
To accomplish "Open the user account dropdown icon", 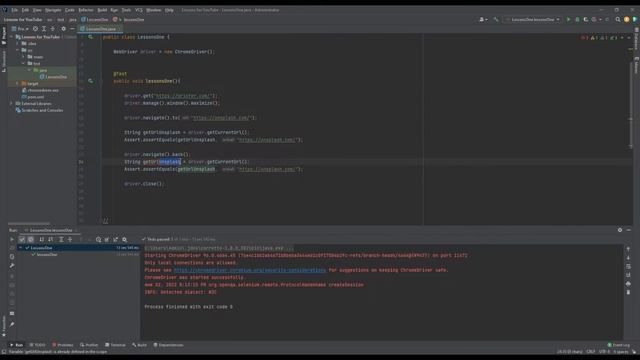I will [483, 19].
